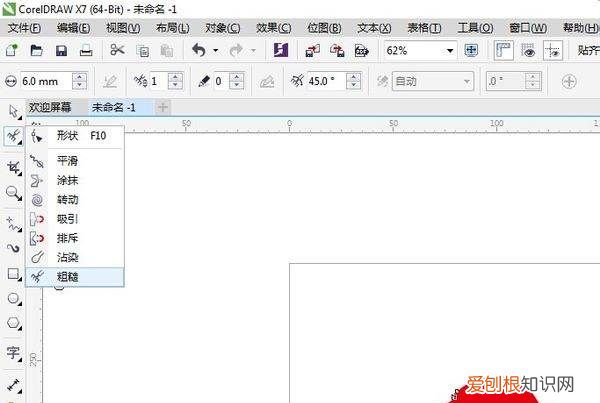The image size is (600, 403).
Task: Click the .0° bearing field
Action: pyautogui.click(x=505, y=81)
